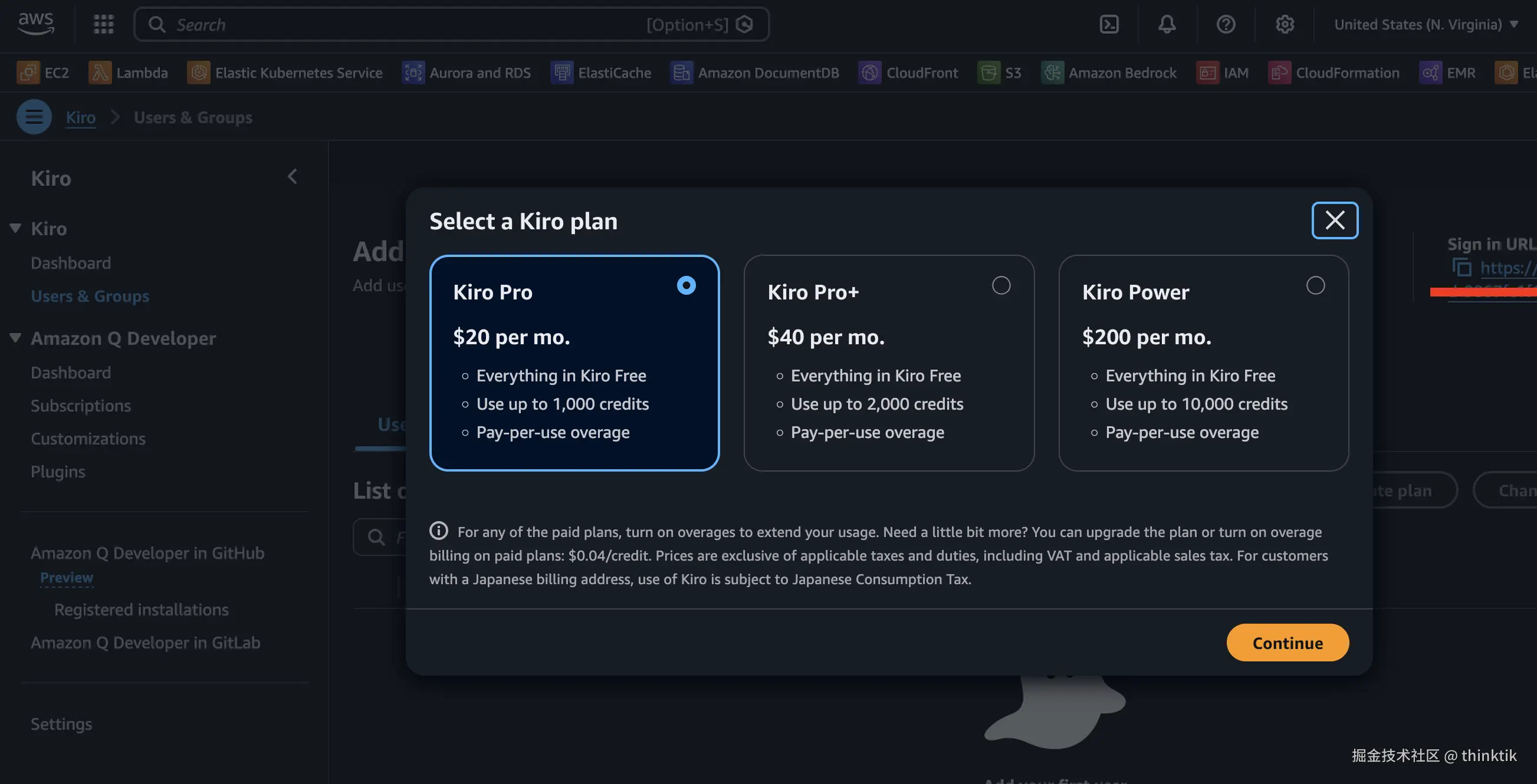
Task: Open the N. Virginia region dropdown
Action: point(1426,24)
